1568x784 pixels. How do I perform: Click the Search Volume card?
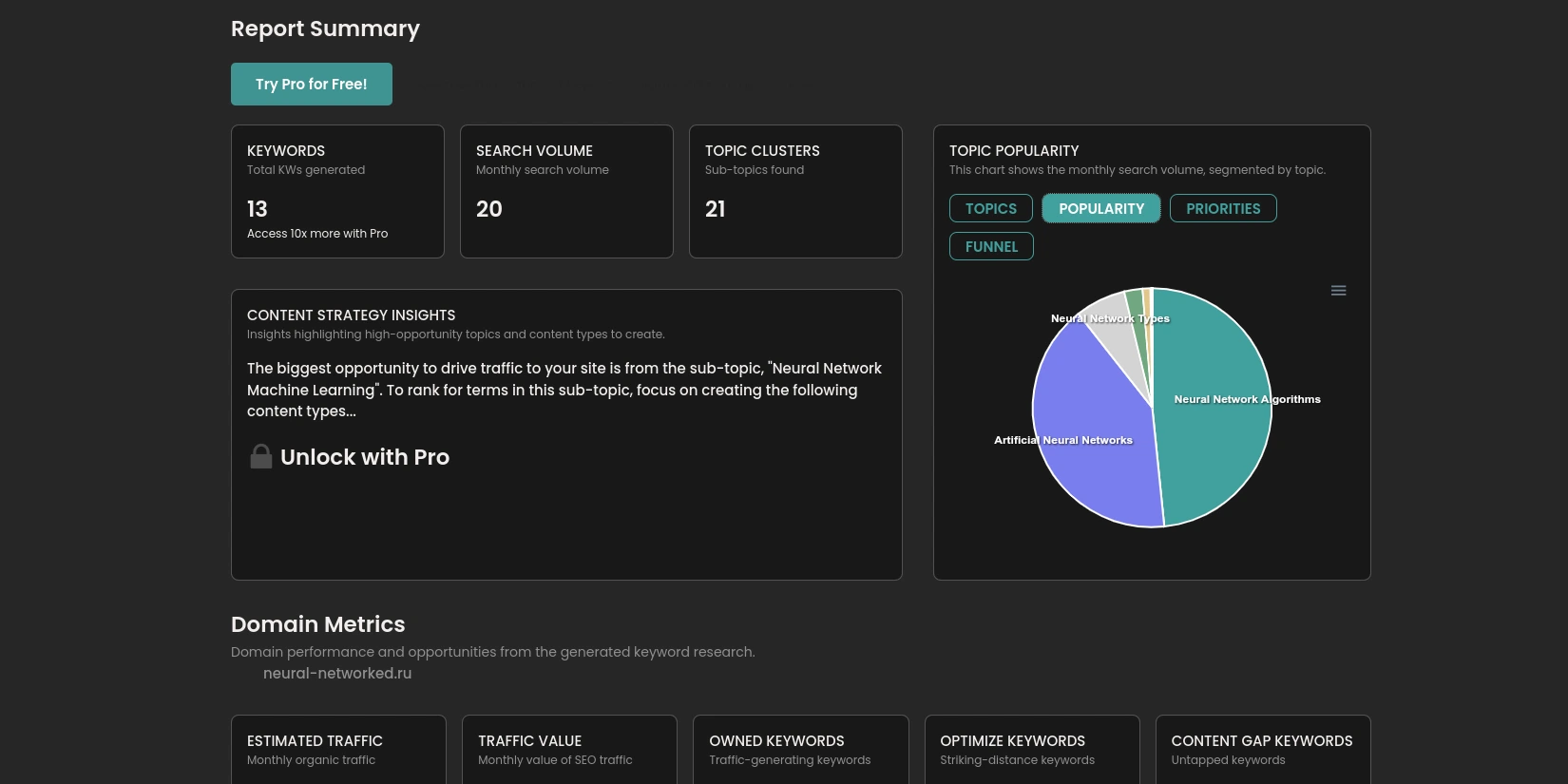[566, 191]
